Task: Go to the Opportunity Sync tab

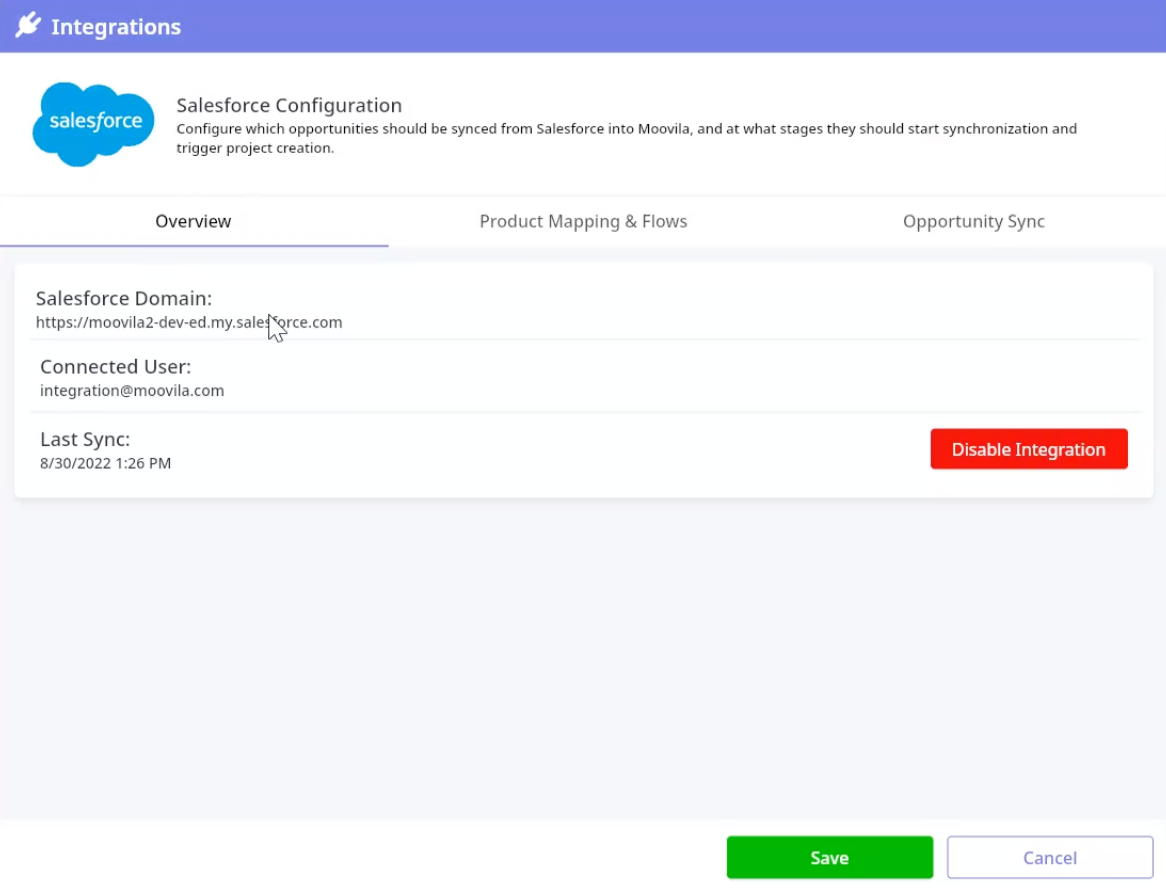Action: [x=973, y=221]
